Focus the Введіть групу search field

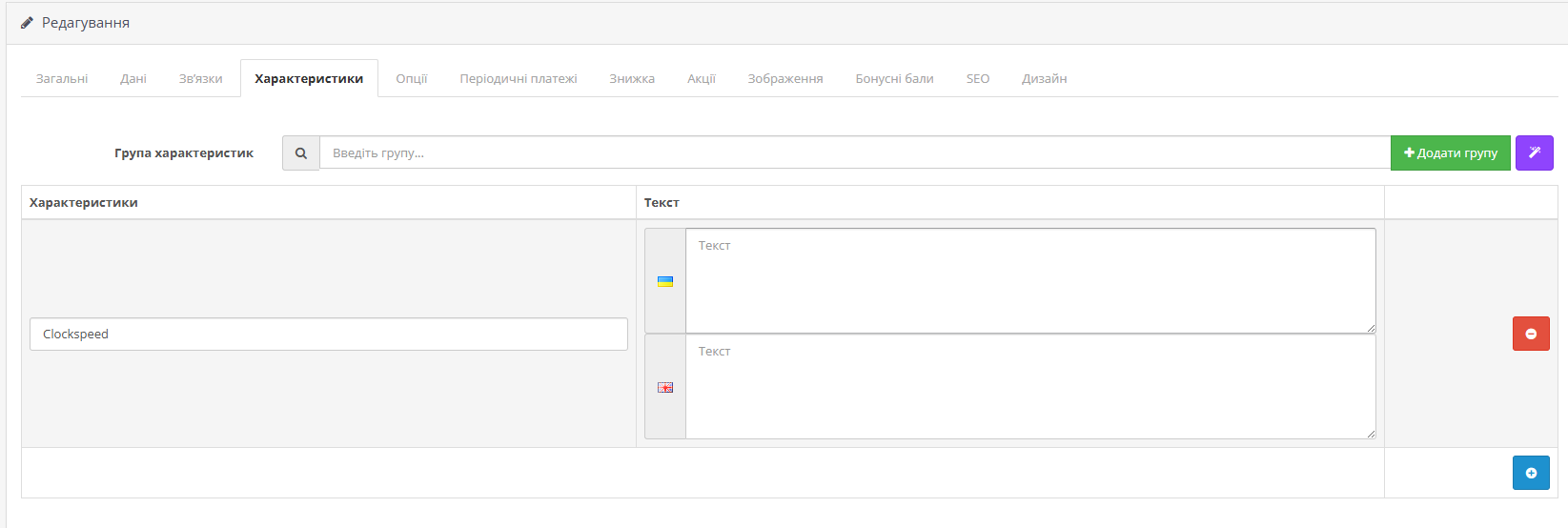855,152
